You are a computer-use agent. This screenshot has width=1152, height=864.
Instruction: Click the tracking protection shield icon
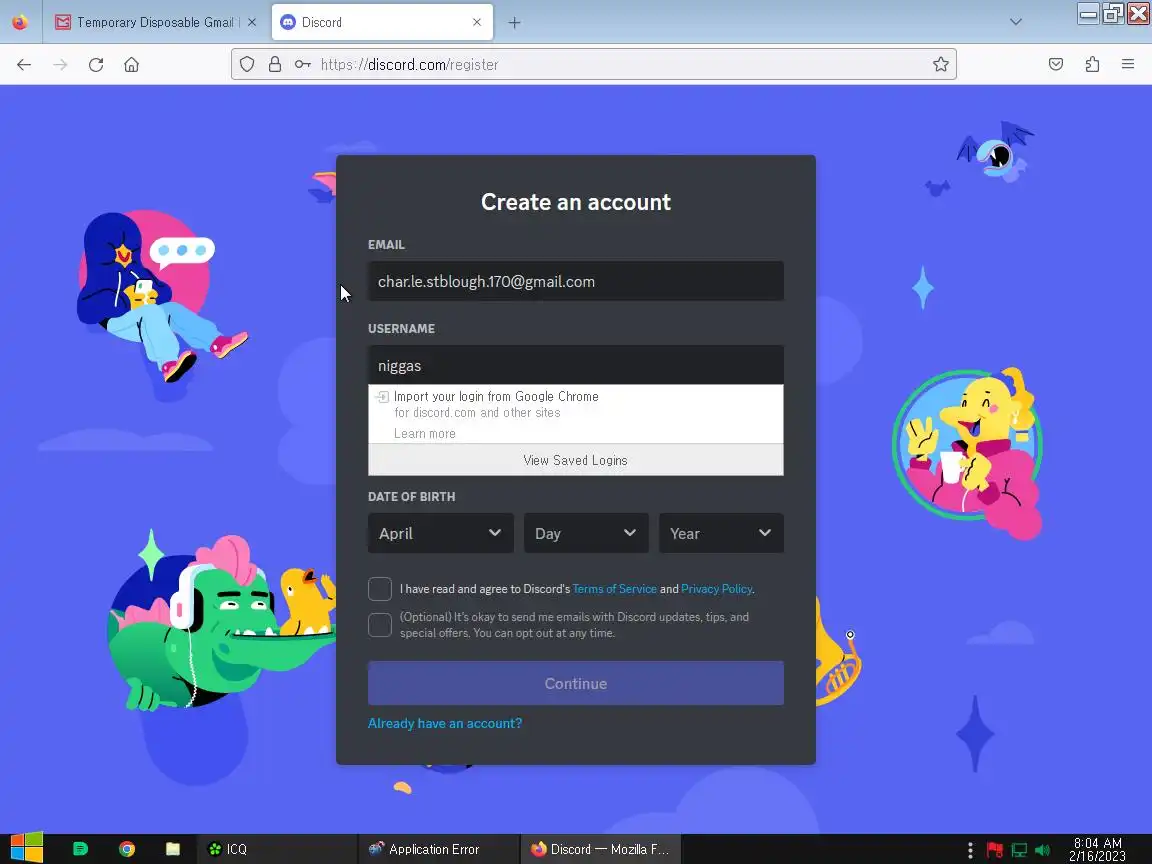pyautogui.click(x=247, y=65)
